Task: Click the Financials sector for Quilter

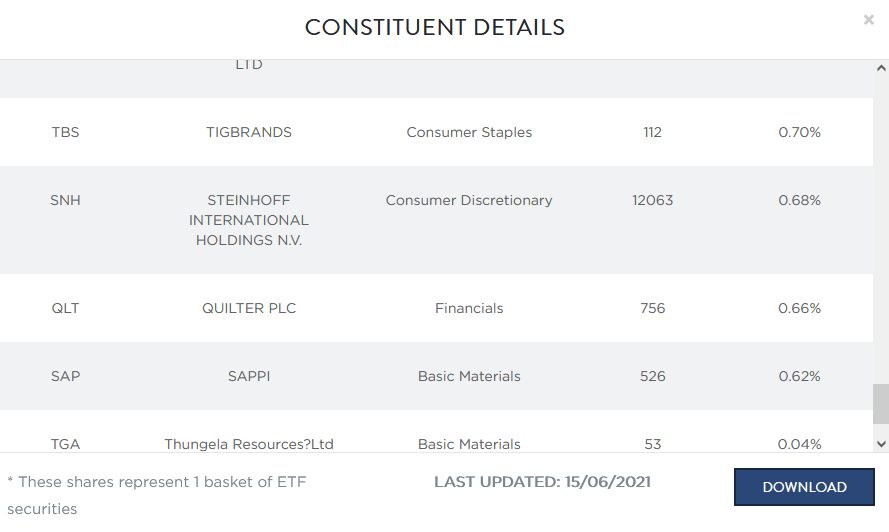Action: [469, 308]
